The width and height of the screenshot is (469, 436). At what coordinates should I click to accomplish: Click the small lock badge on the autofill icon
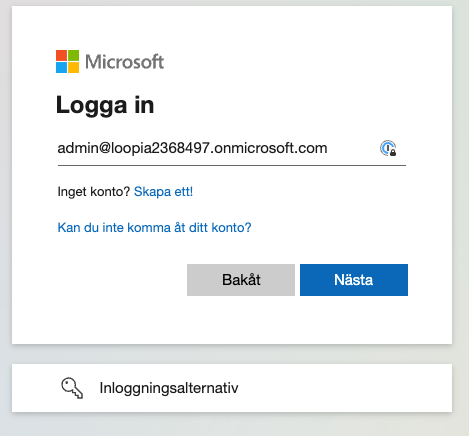(x=393, y=153)
